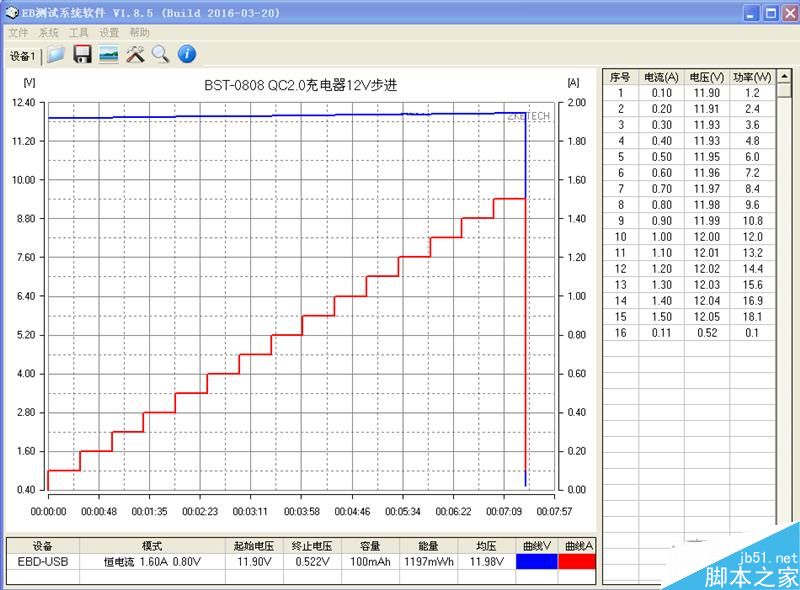Image resolution: width=800 pixels, height=590 pixels.
Task: Select row 12 voltage value 12.02
Action: pyautogui.click(x=707, y=269)
